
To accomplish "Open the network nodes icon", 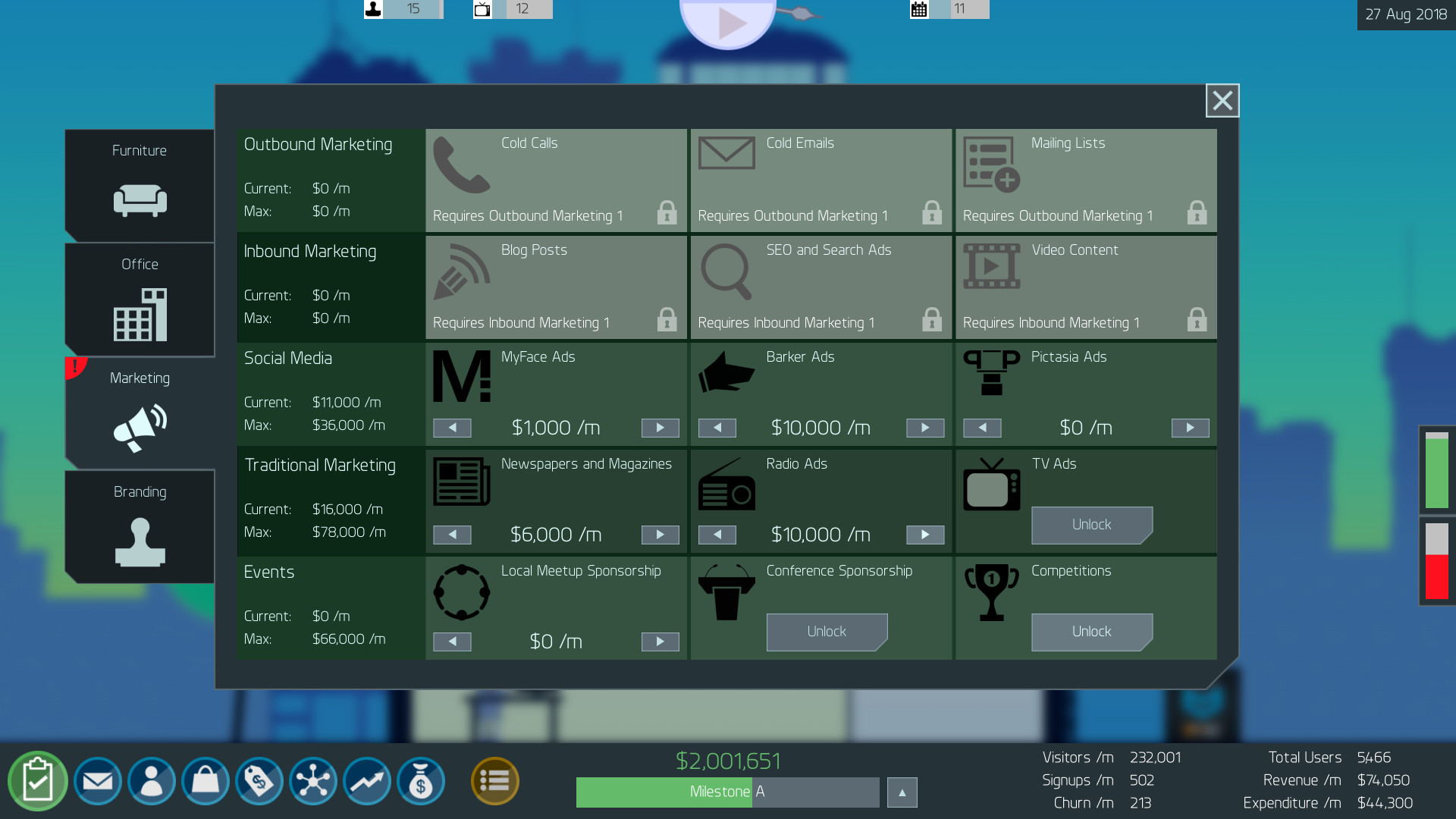I will pyautogui.click(x=313, y=781).
